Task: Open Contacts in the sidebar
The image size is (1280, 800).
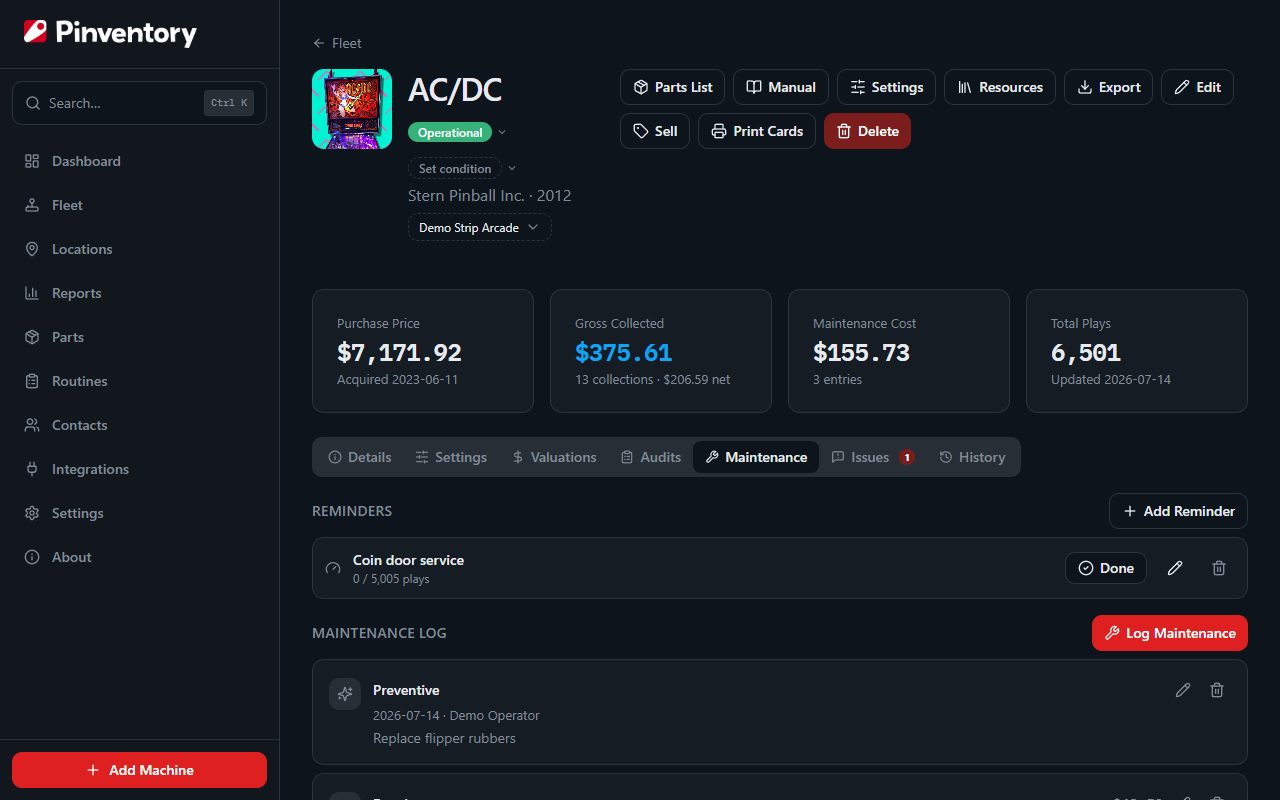Action: [x=139, y=425]
